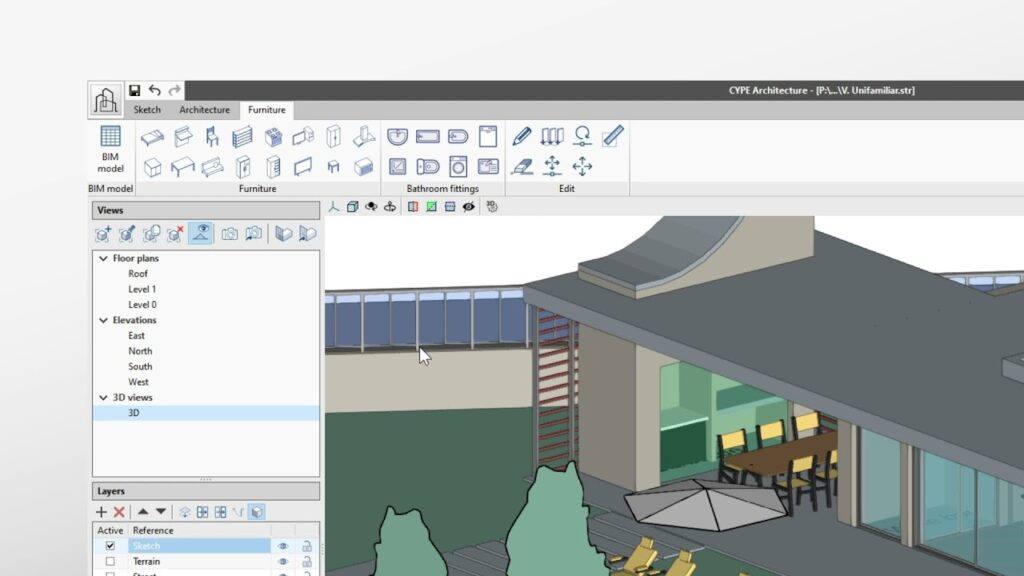Viewport: 1024px width, 576px height.
Task: Collapse the Elevations tree node
Action: coord(103,320)
